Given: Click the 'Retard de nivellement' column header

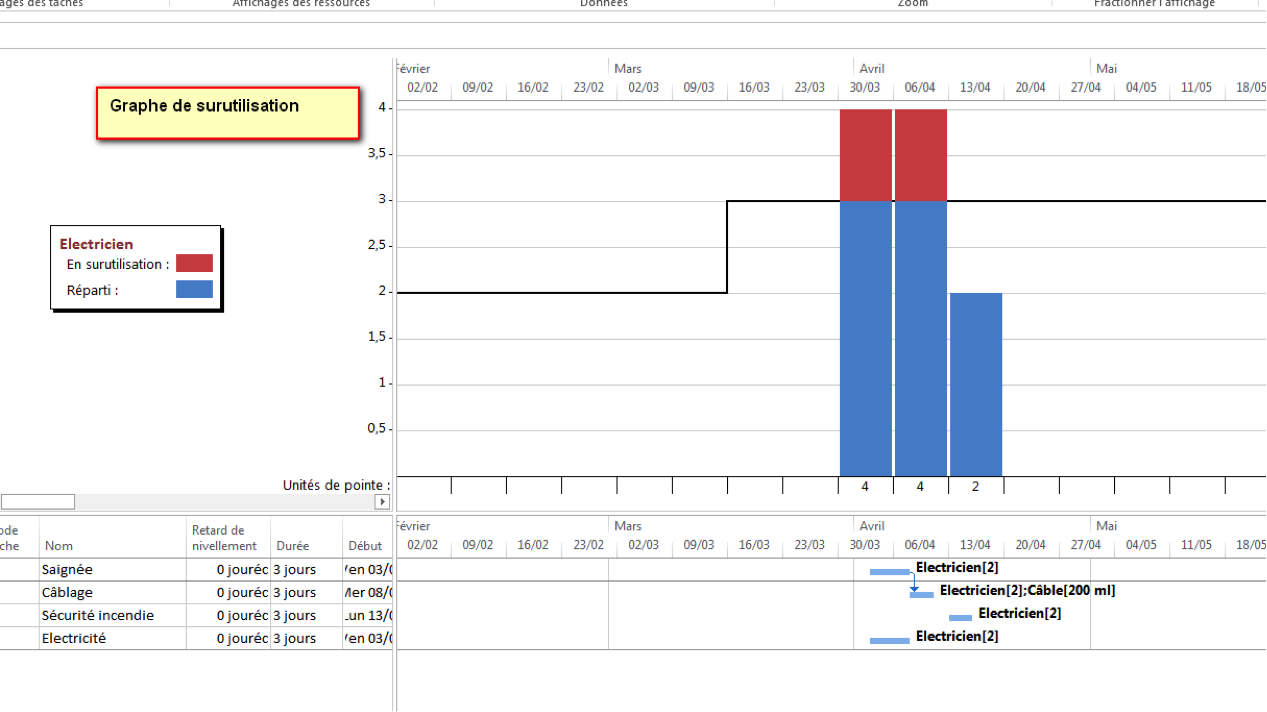Looking at the screenshot, I should (x=228, y=537).
